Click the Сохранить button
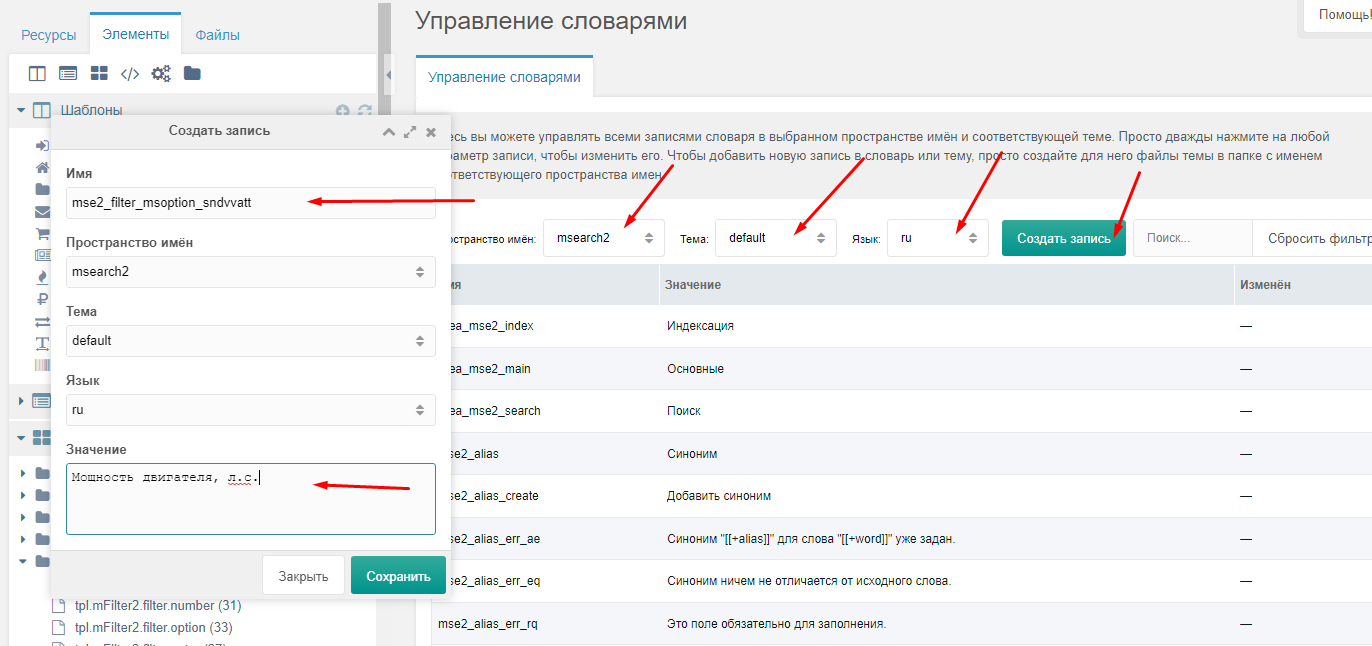 tap(398, 576)
